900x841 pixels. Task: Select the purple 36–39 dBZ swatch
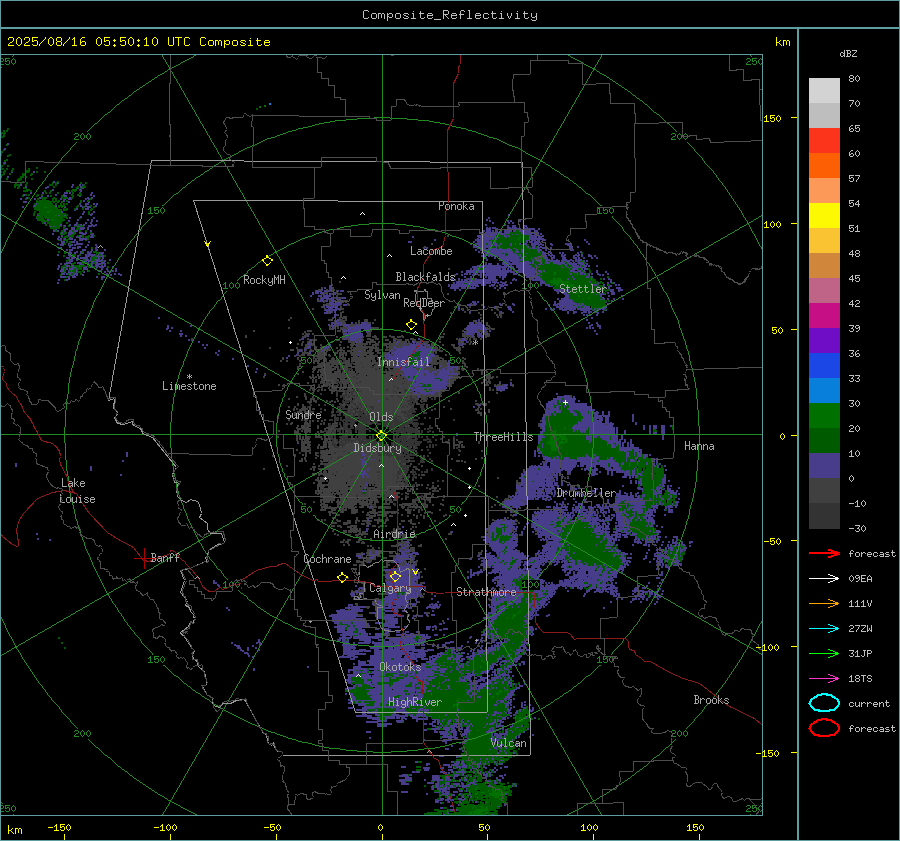[824, 341]
